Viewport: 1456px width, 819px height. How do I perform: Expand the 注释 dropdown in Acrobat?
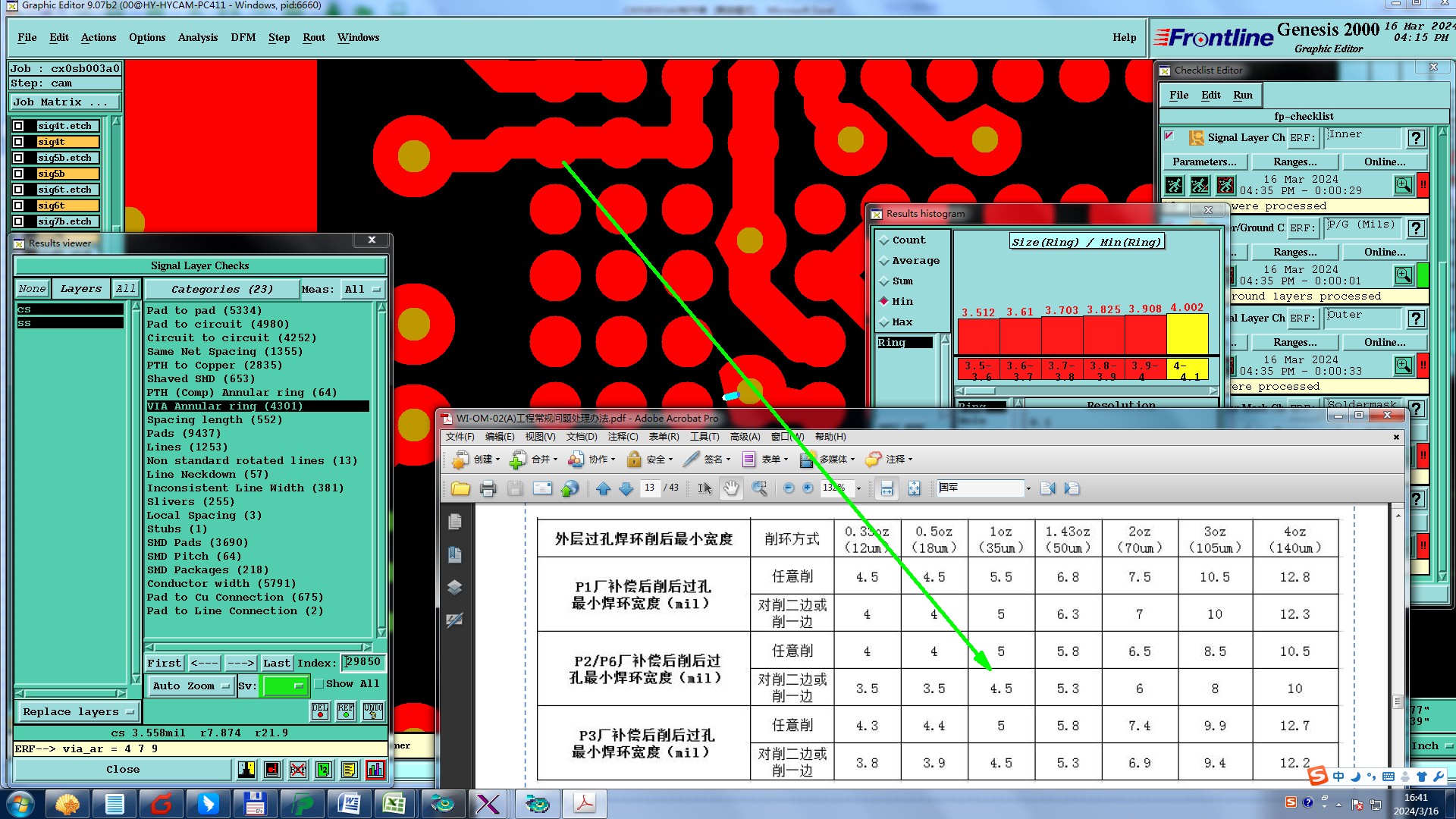[910, 460]
